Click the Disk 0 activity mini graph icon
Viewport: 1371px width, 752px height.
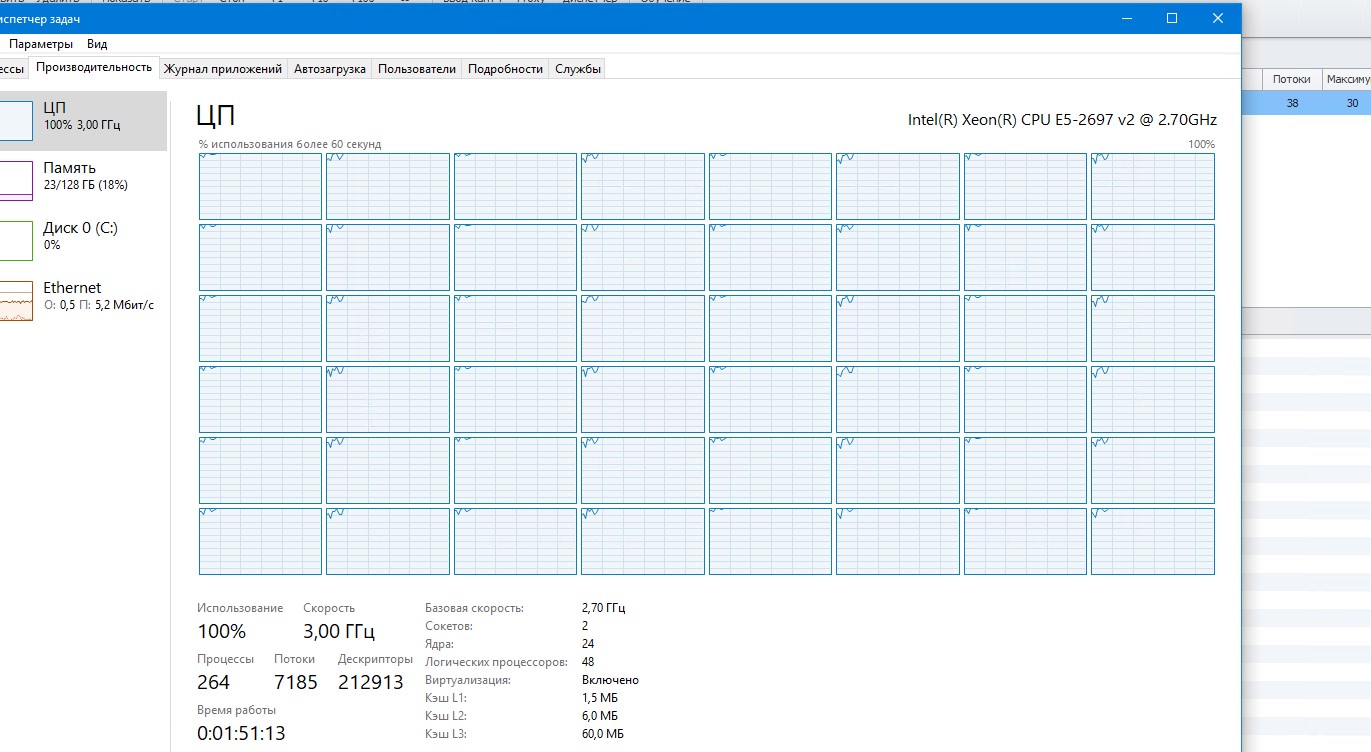click(16, 240)
